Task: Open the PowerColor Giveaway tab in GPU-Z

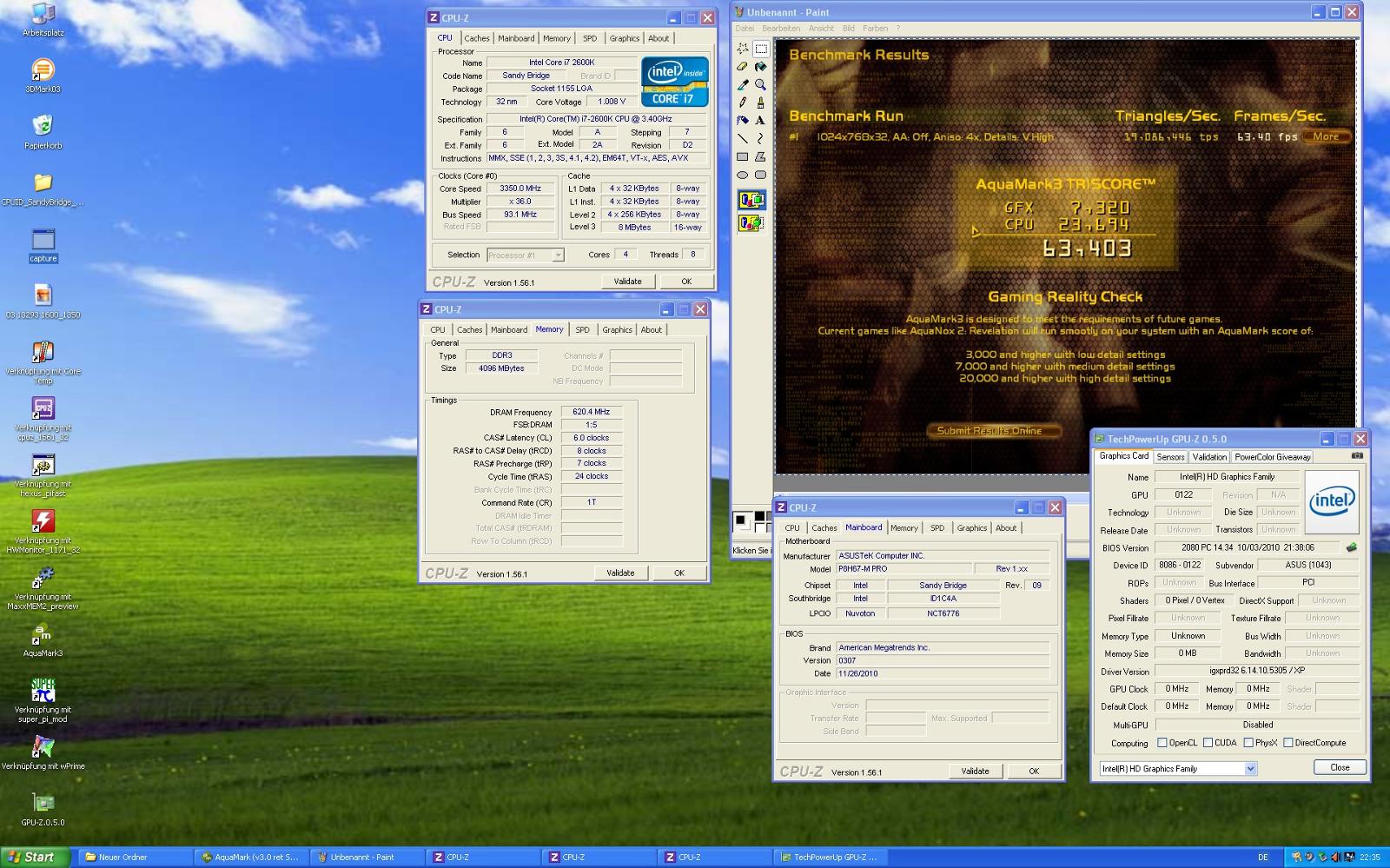Action: pos(1273,457)
